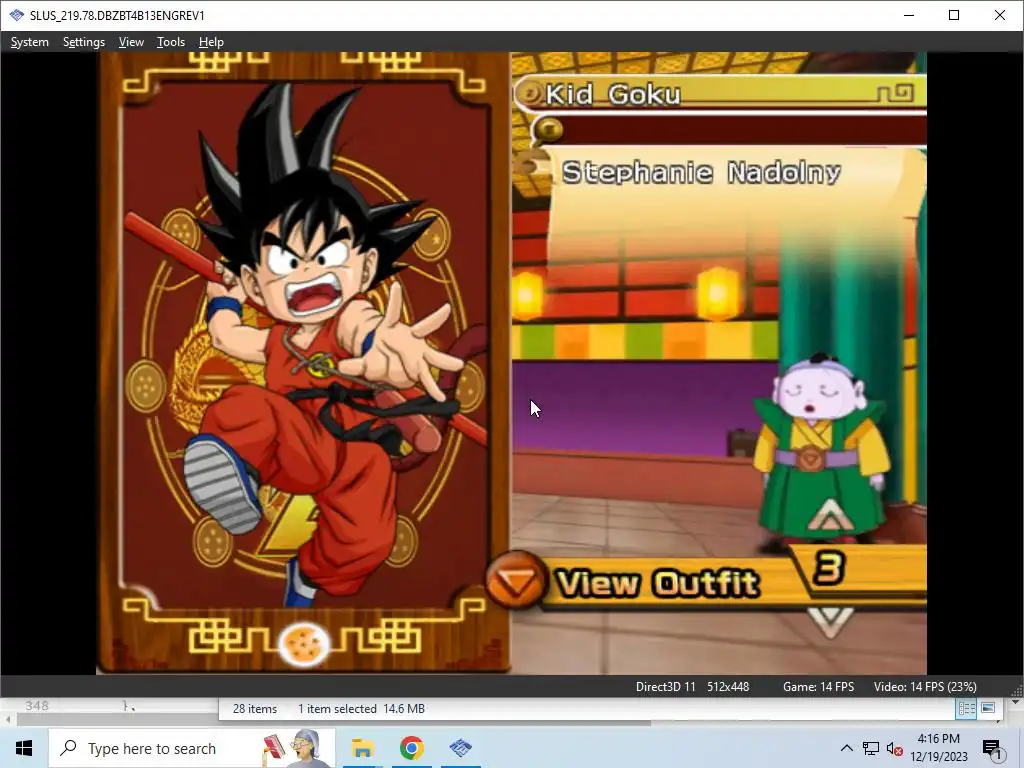Click the PCSX2 taskbar icon
This screenshot has height=768, width=1024.
pyautogui.click(x=460, y=748)
